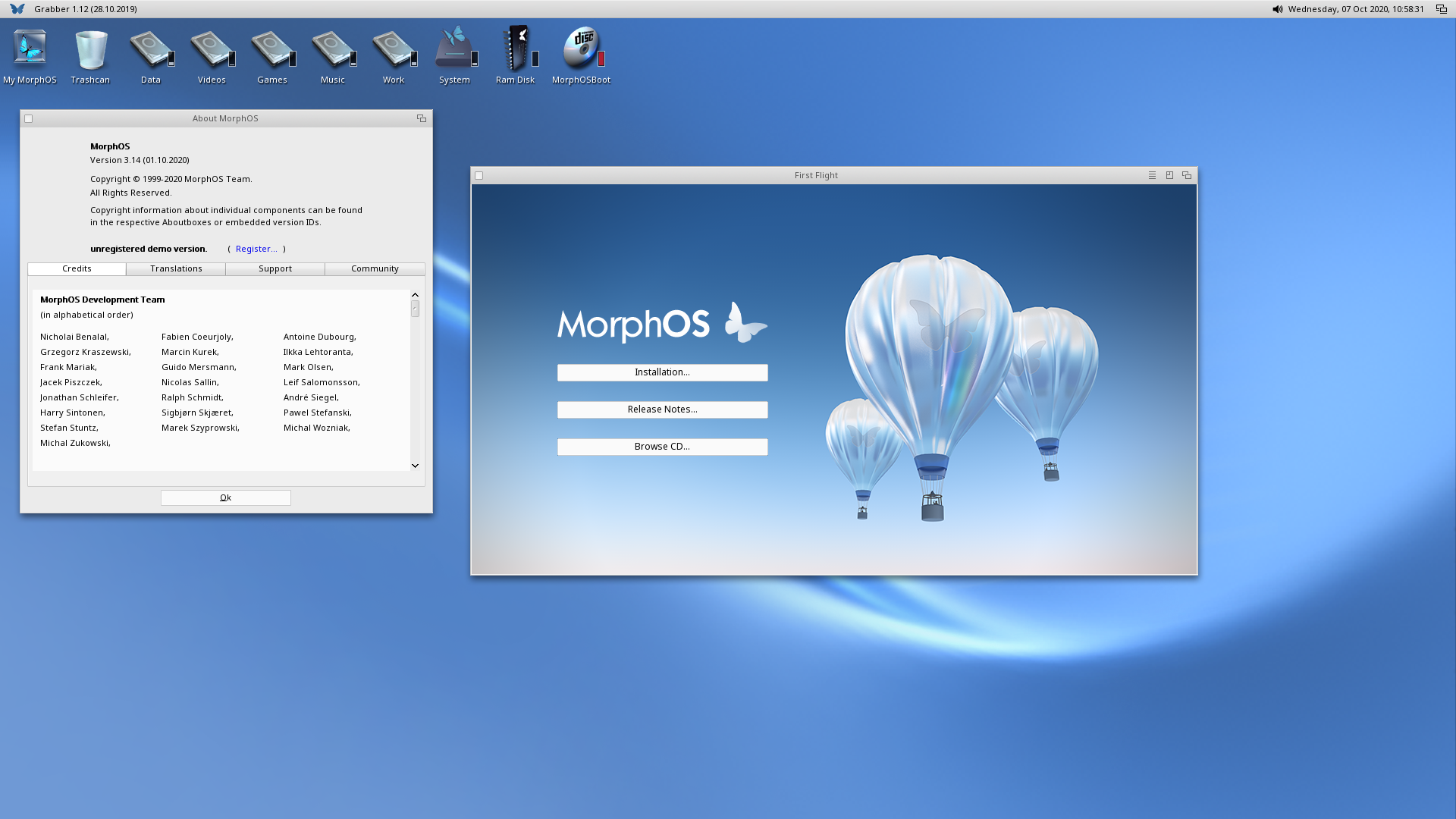Click the credits scrollbar thumb
This screenshot has height=819, width=1456.
pos(415,309)
